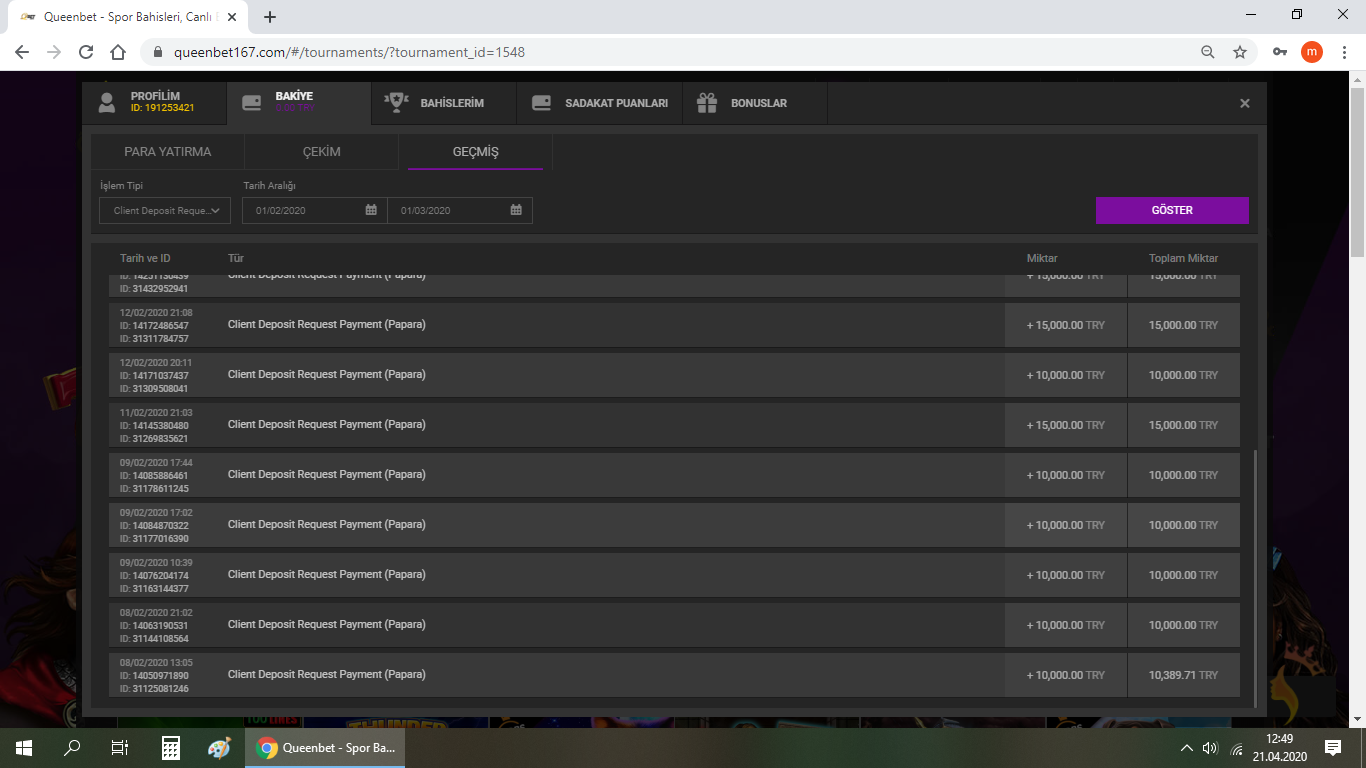Expand the İşlem Tipi dropdown
Viewport: 1366px width, 768px height.
165,211
